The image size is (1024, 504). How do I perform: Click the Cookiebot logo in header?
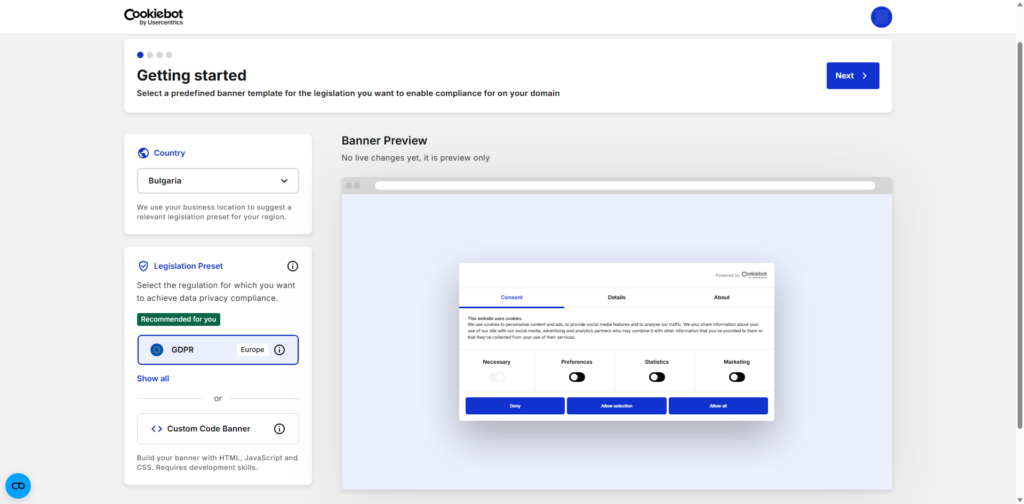click(153, 16)
